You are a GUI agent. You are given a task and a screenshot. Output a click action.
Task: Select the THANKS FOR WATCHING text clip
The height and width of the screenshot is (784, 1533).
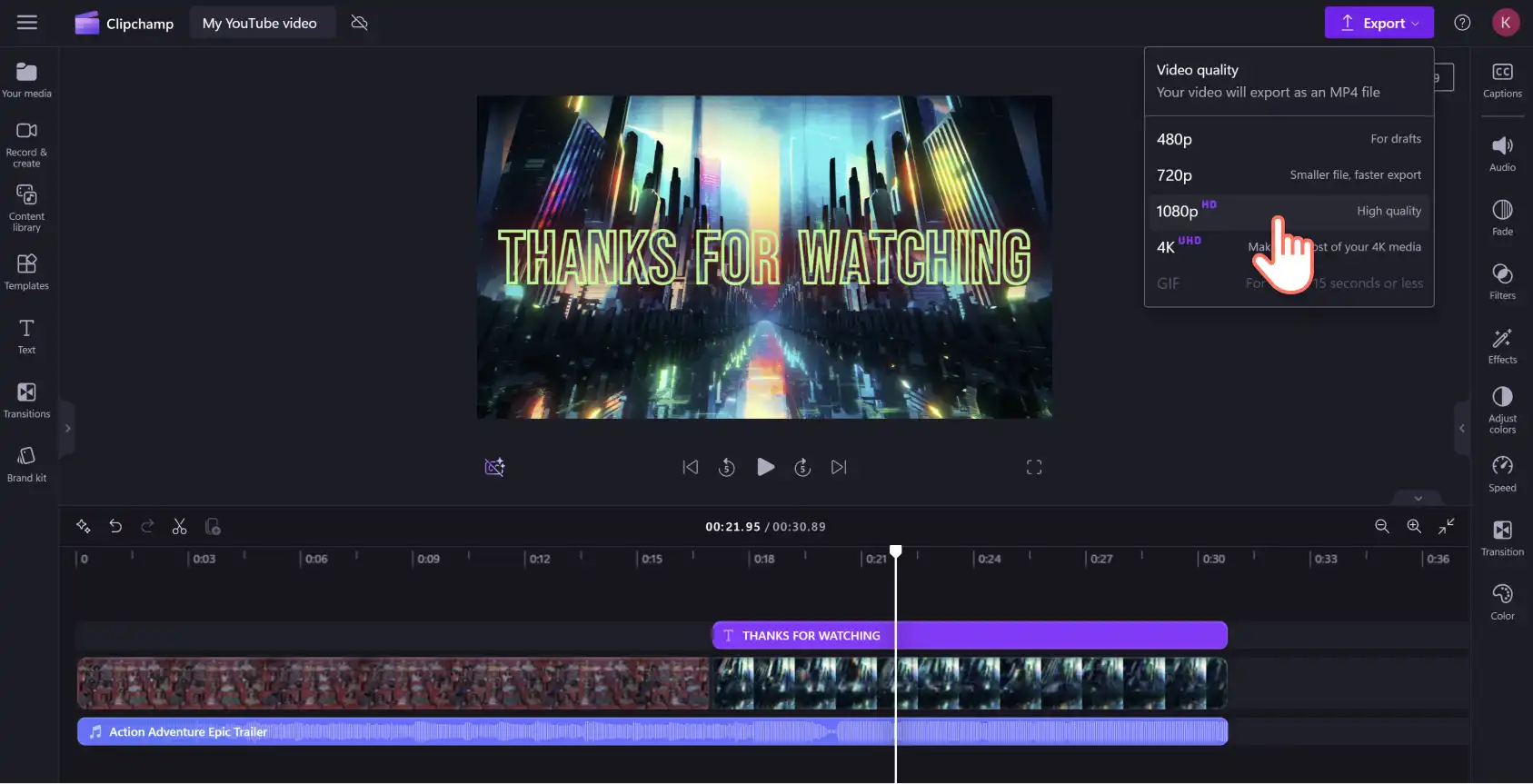click(x=970, y=635)
